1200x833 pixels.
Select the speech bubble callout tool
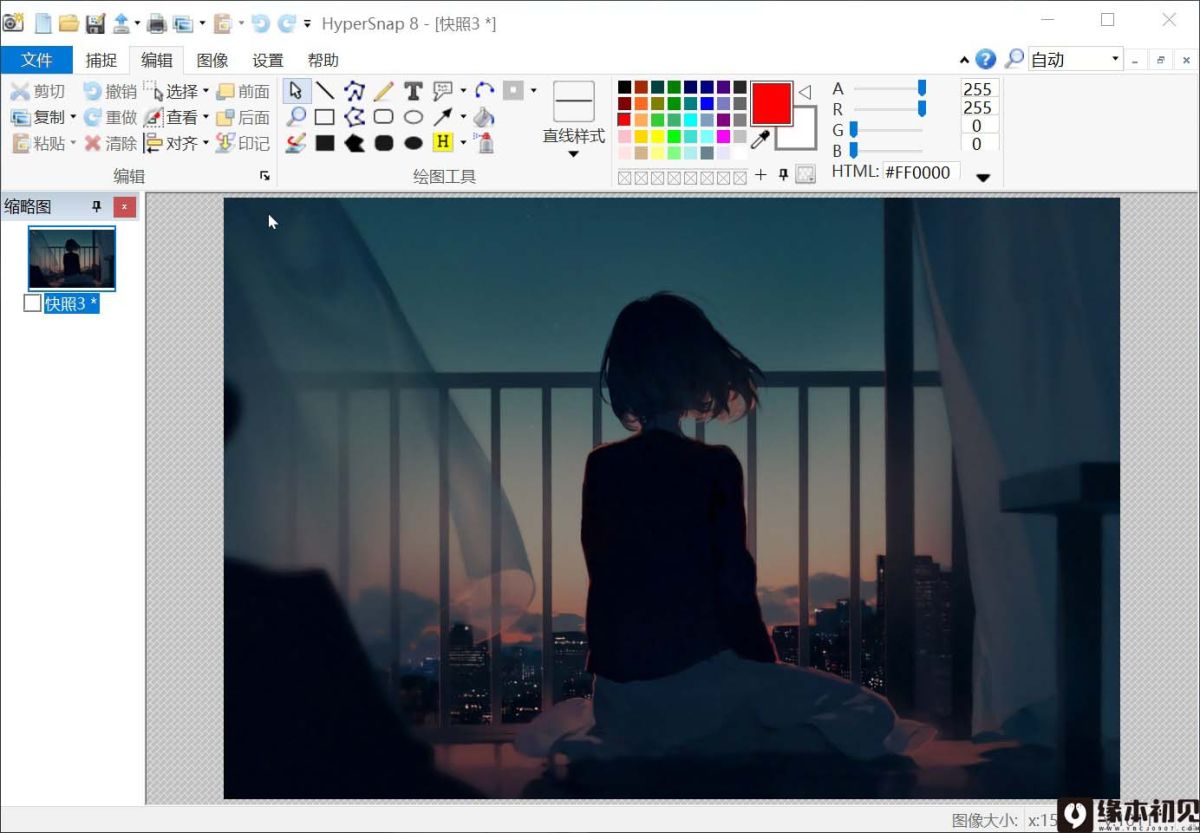click(443, 91)
